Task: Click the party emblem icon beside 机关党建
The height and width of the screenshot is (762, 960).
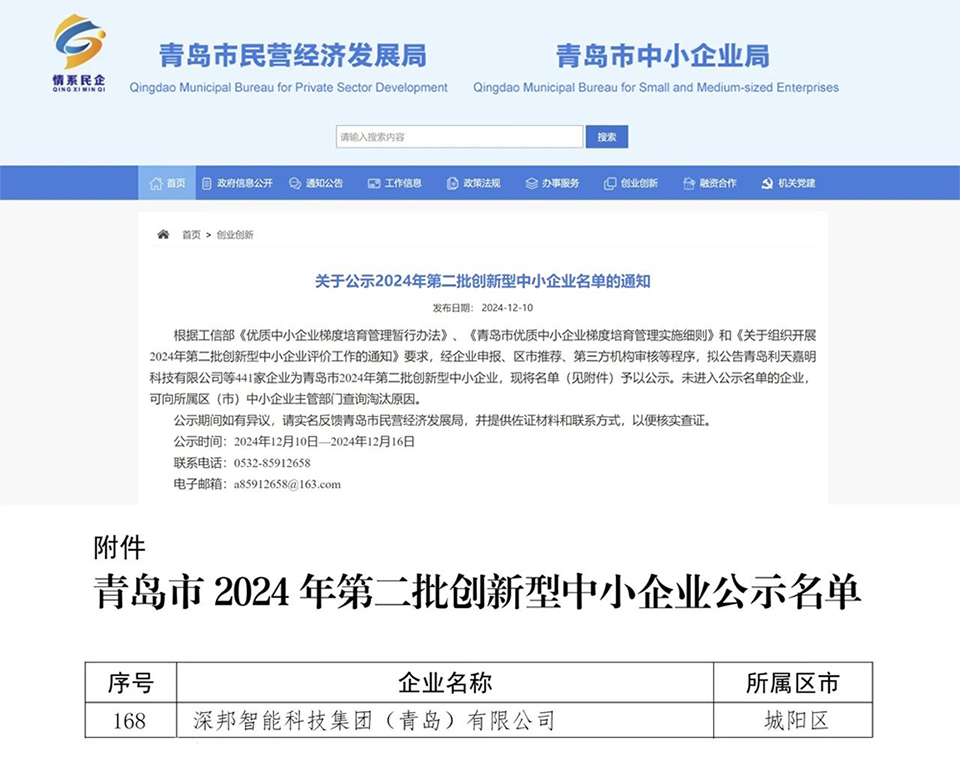Action: pyautogui.click(x=767, y=183)
